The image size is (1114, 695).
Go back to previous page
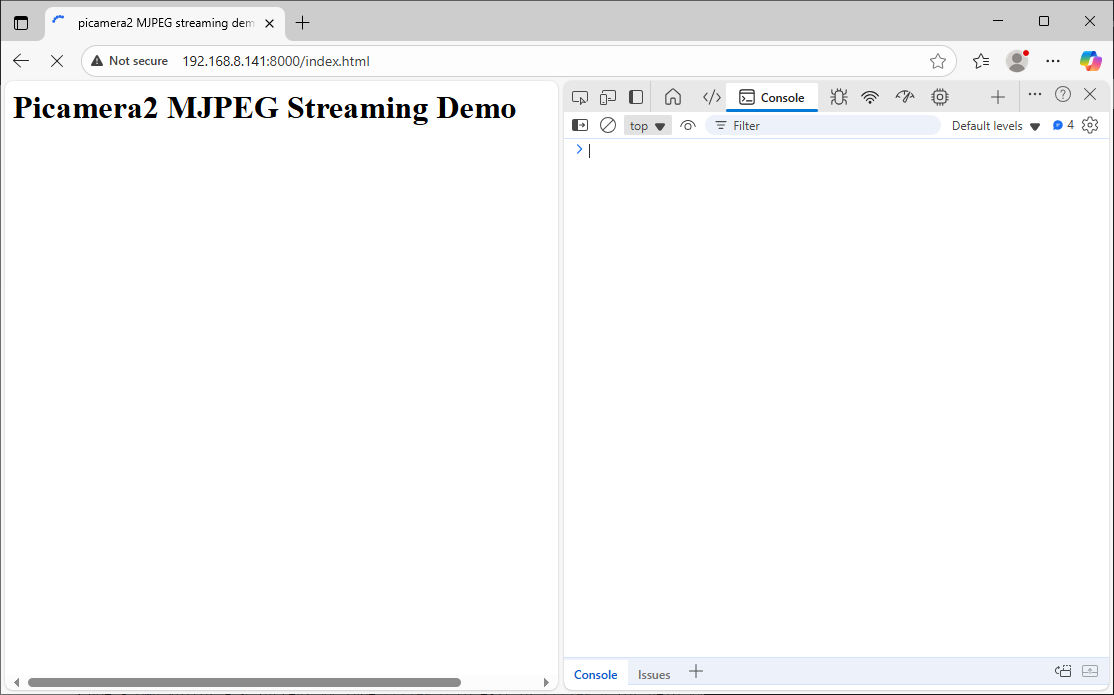[21, 61]
